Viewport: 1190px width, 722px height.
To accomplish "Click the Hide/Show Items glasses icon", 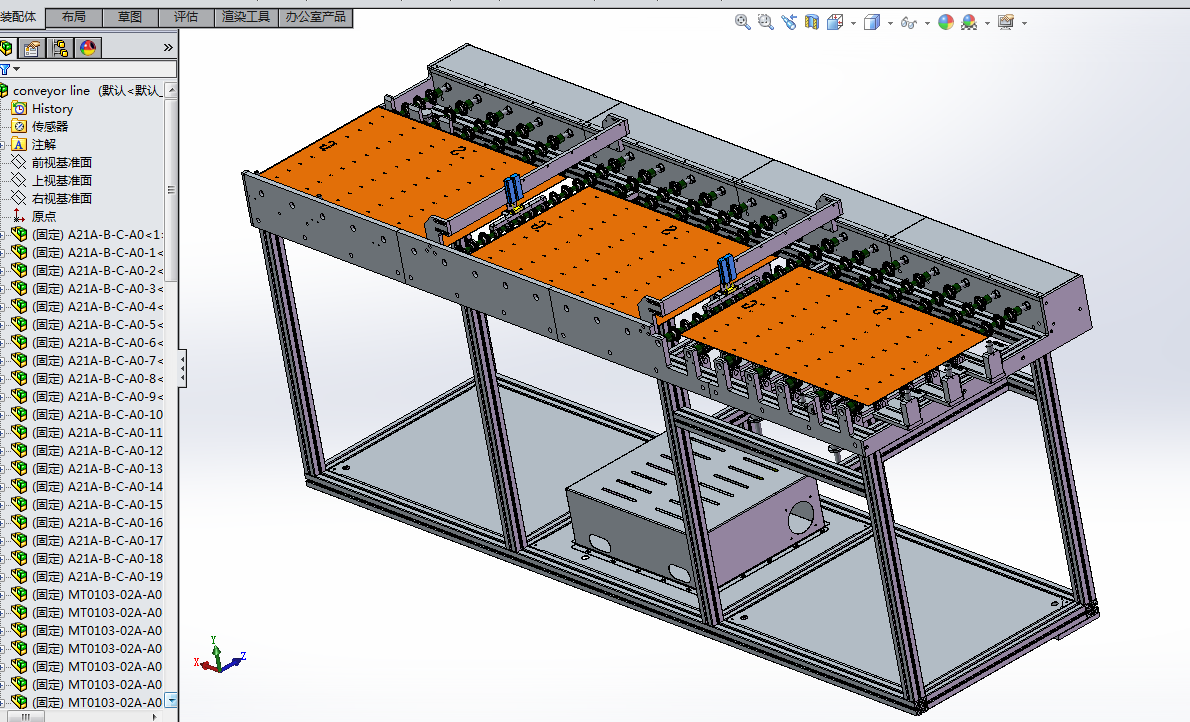I will click(908, 23).
